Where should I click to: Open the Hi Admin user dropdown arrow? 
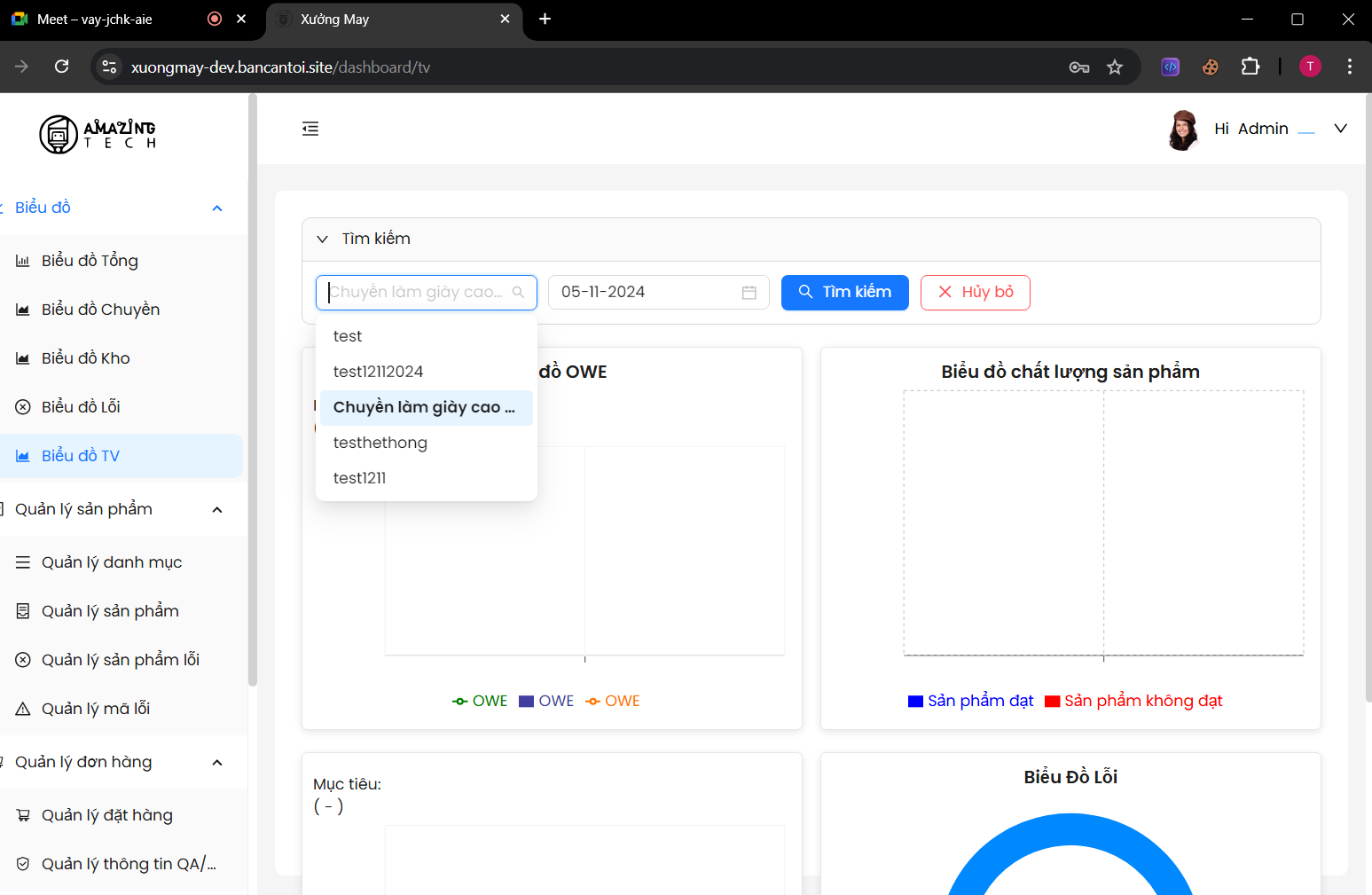coord(1340,129)
